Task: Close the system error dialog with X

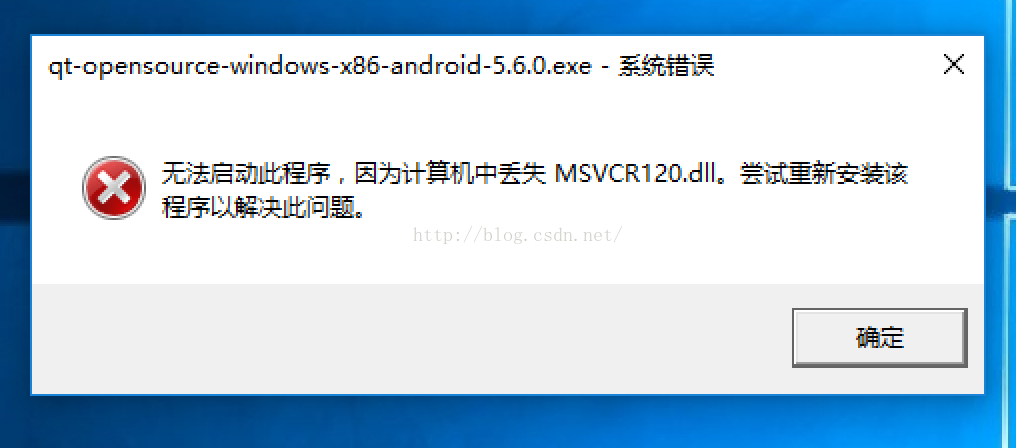Action: pyautogui.click(x=954, y=65)
